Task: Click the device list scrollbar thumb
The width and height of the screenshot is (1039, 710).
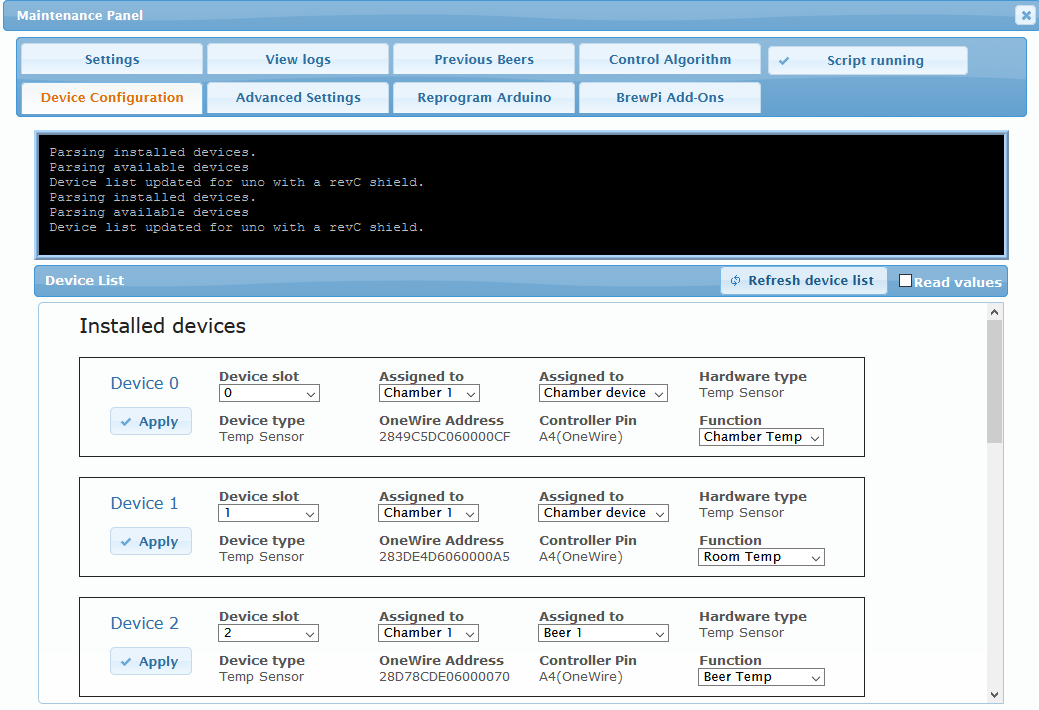Action: point(994,381)
